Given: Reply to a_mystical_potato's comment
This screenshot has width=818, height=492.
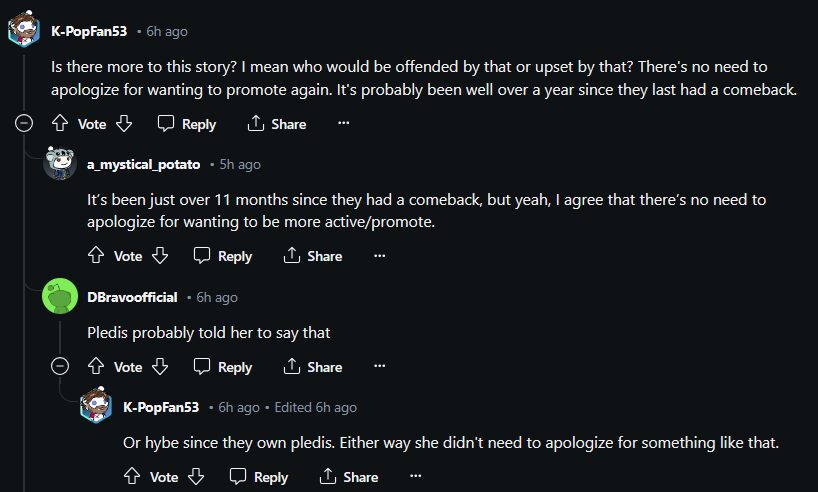Looking at the screenshot, I should (223, 256).
